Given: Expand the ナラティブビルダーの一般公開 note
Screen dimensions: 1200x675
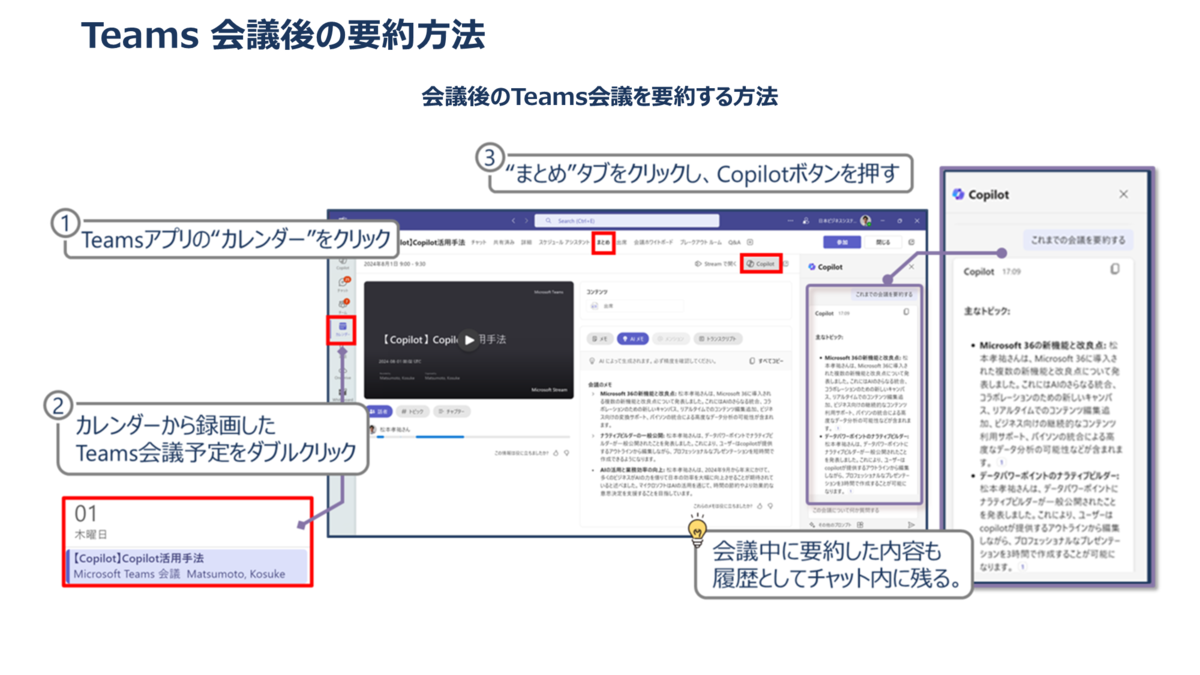Looking at the screenshot, I should coord(593,435).
